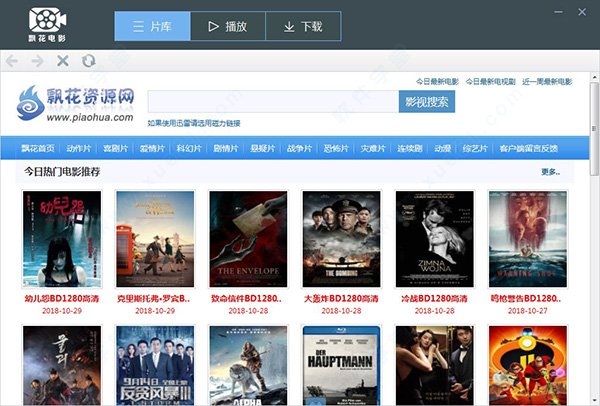Select the 科幻片 category
This screenshot has width=600, height=406.
(x=189, y=148)
